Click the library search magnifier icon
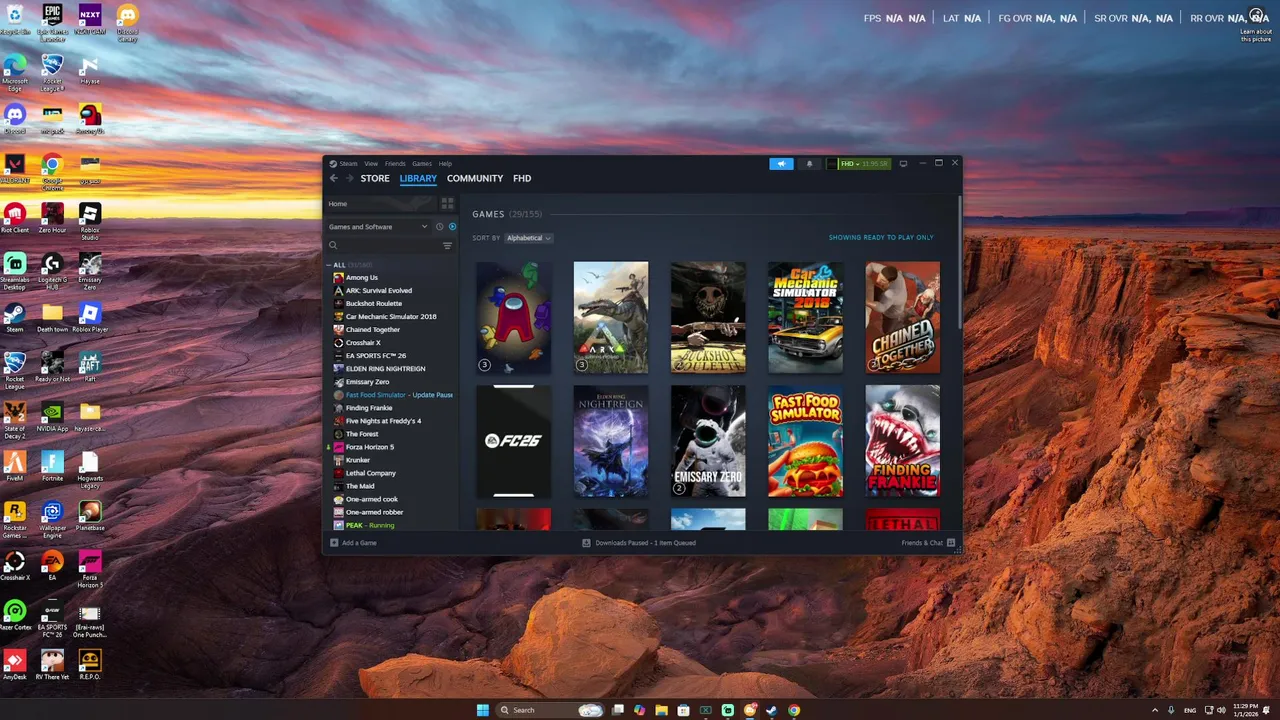 [334, 245]
